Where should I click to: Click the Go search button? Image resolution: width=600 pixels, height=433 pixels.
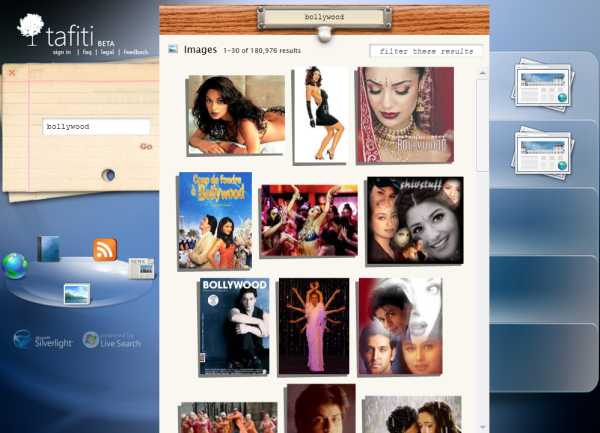click(146, 147)
